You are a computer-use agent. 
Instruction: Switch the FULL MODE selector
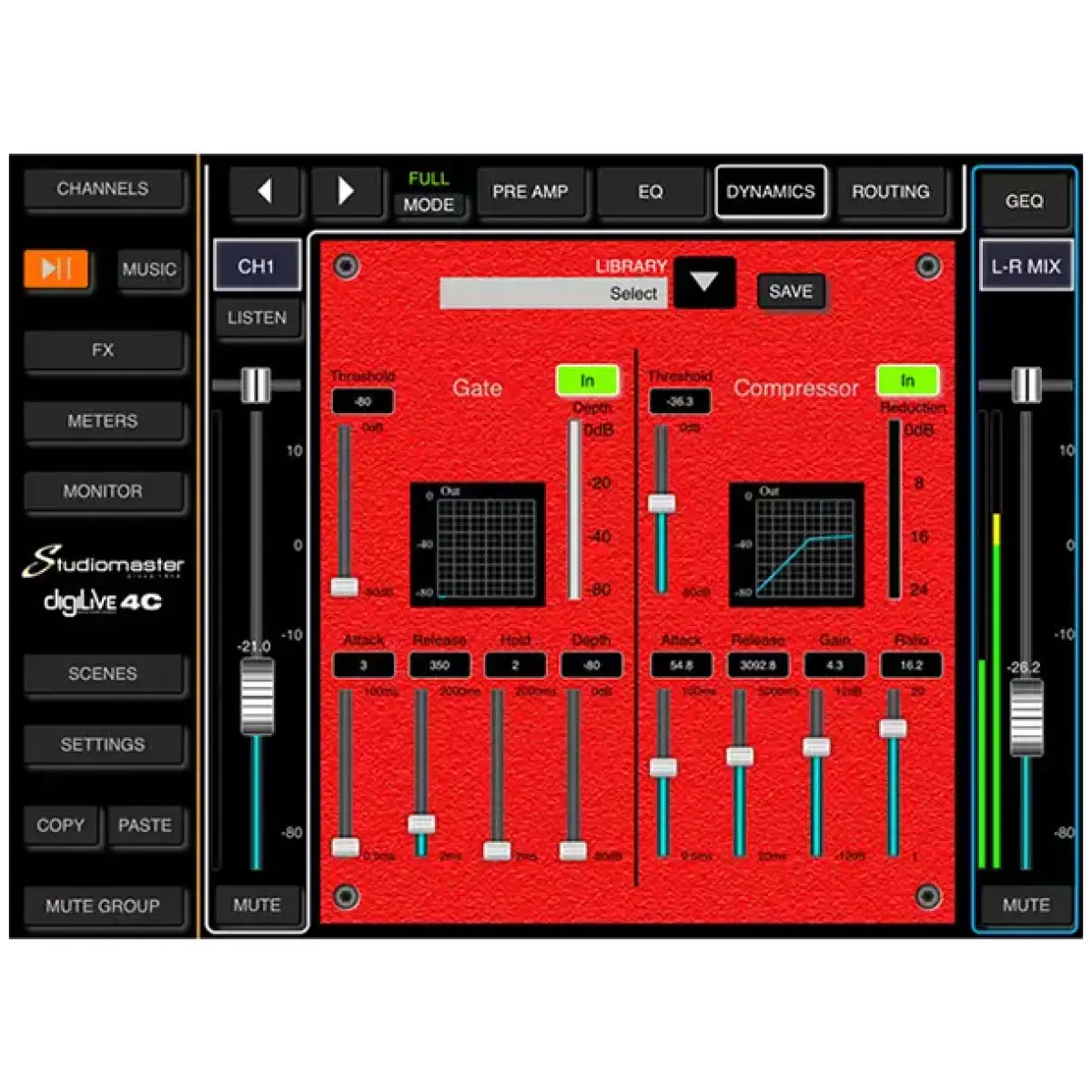(431, 192)
